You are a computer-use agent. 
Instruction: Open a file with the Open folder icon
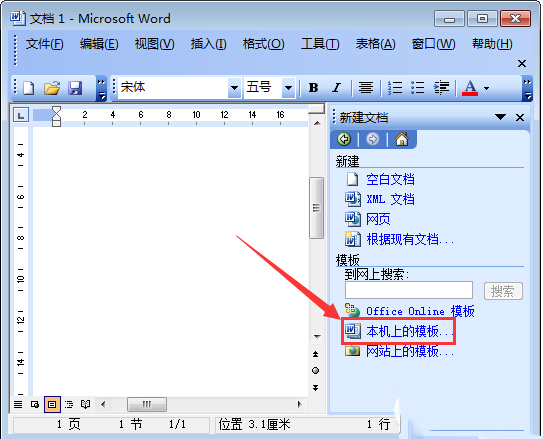(52, 88)
